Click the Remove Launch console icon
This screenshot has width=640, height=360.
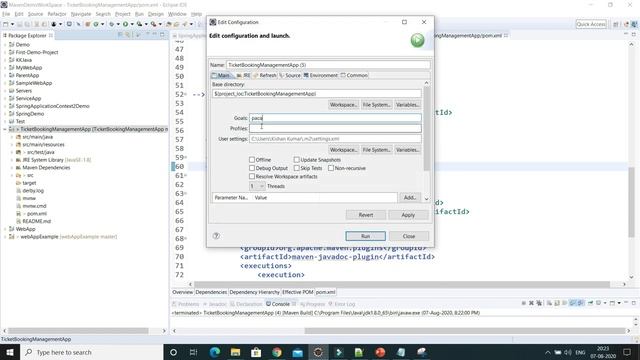click(531, 303)
